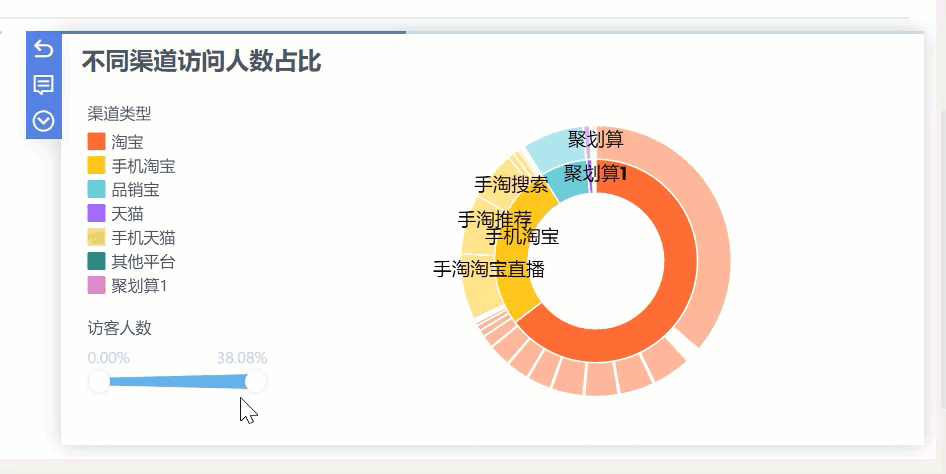946x474 pixels.
Task: Click the 其他平台 teal legend swatch
Action: click(x=97, y=262)
